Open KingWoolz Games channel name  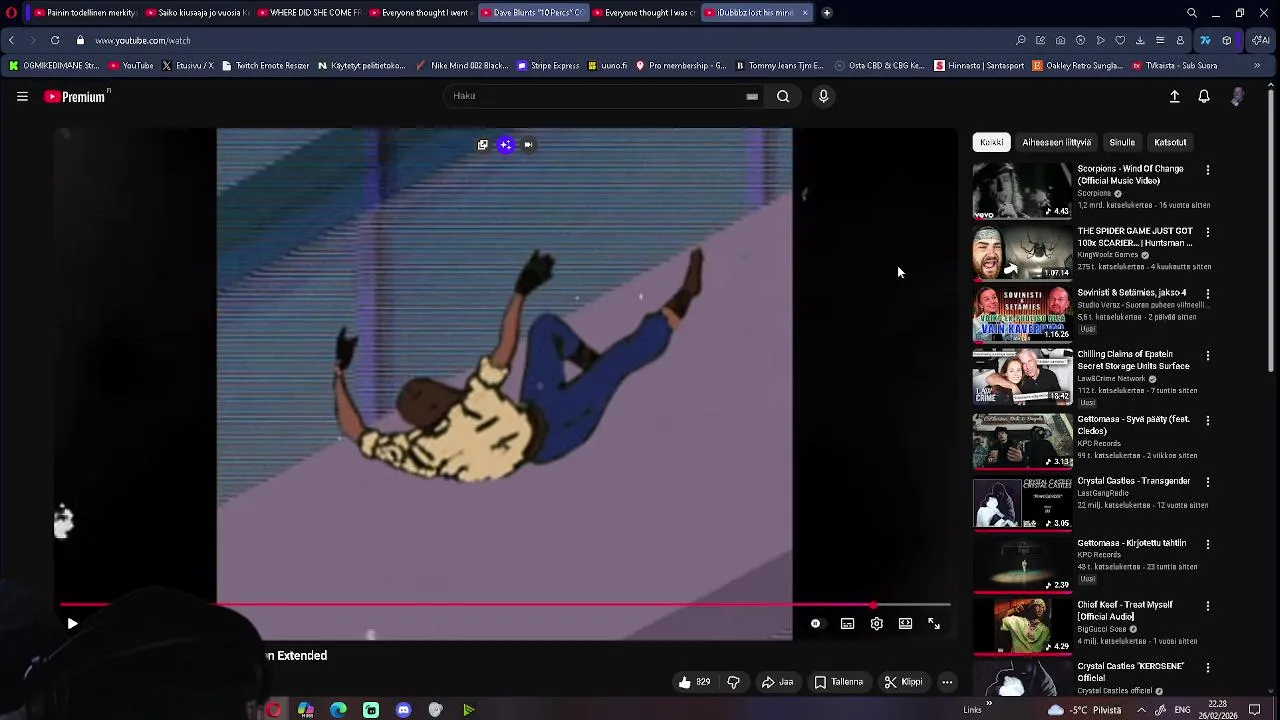[1107, 255]
